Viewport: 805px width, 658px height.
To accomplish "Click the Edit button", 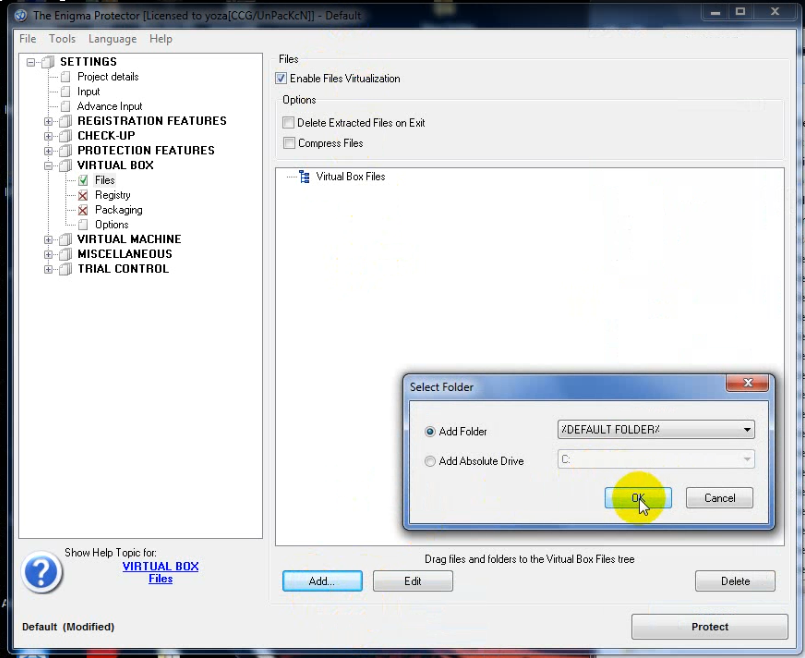I will [413, 581].
